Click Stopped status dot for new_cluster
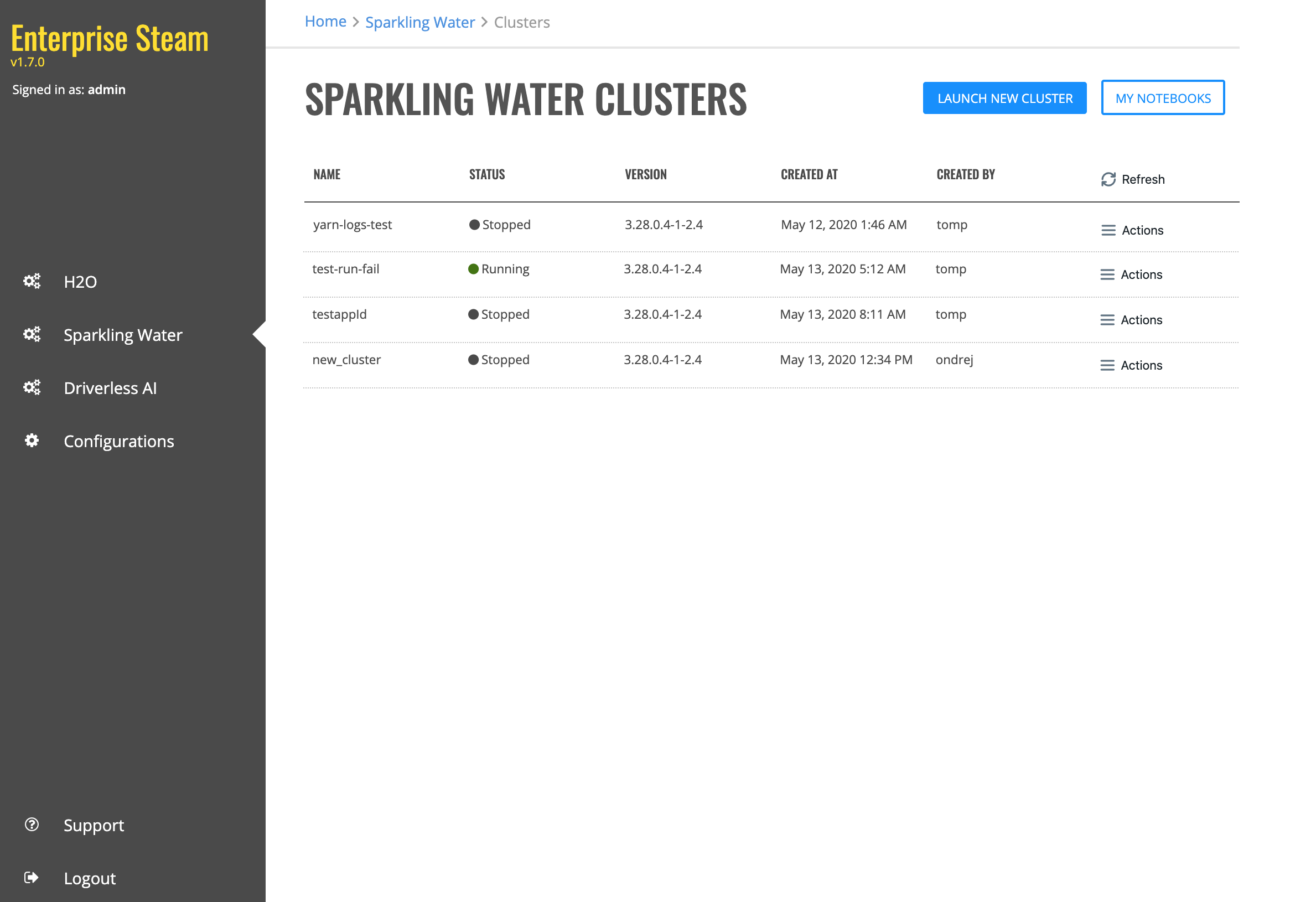1316x902 pixels. coord(473,360)
